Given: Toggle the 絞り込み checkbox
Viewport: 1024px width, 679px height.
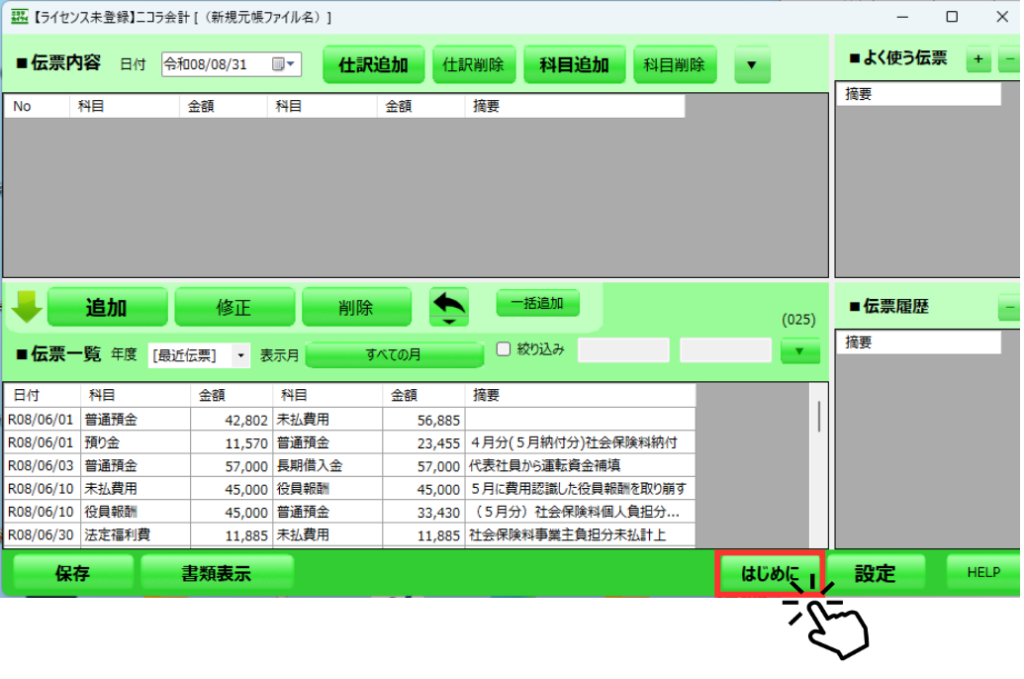Looking at the screenshot, I should tap(504, 349).
